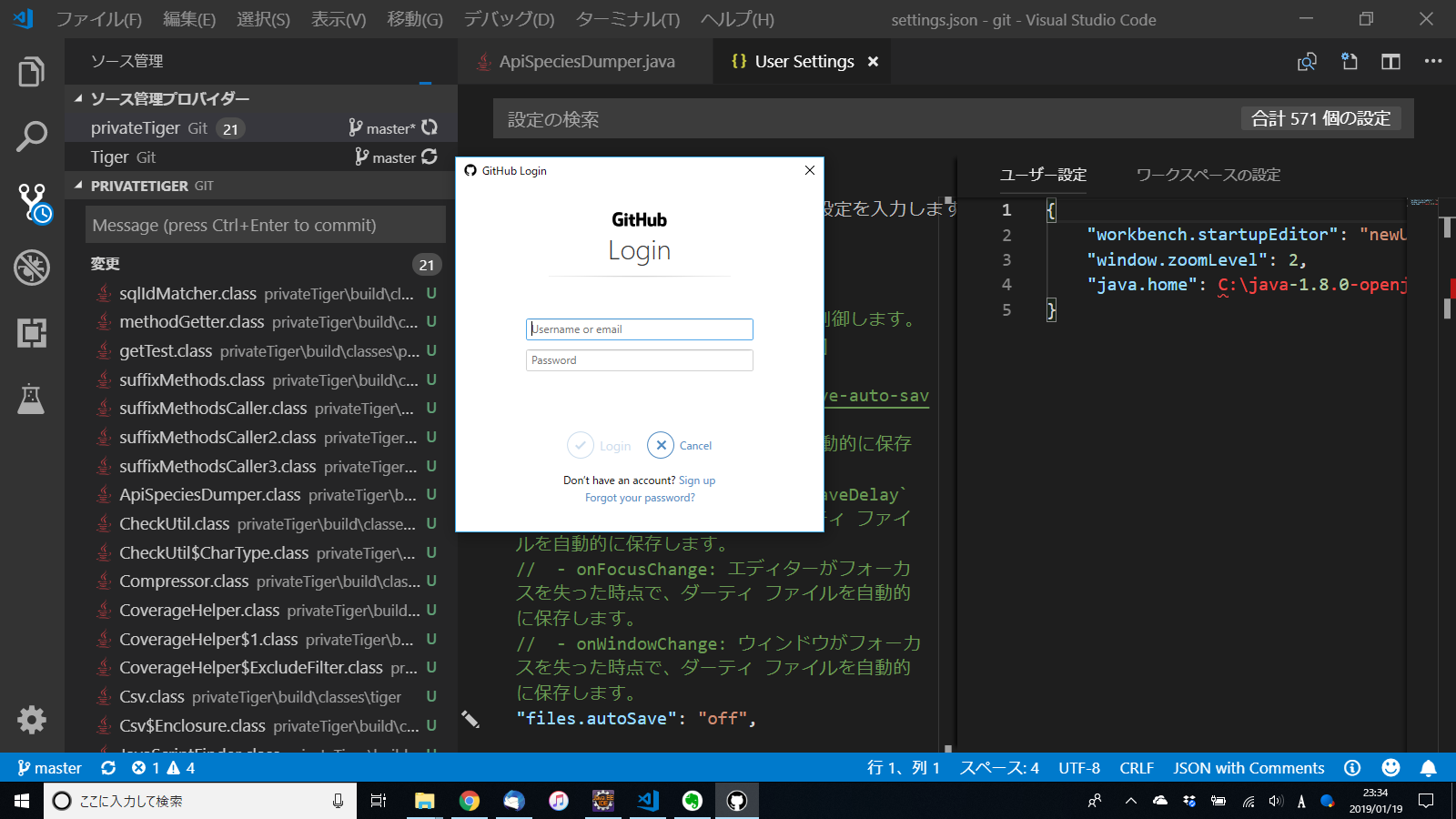Click the 変更 changes group header
Screen dimensions: 1456x819
pyautogui.click(x=259, y=264)
